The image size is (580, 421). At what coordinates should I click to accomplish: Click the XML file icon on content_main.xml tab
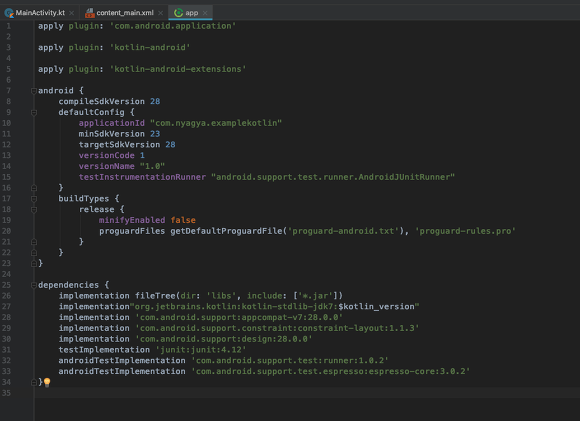tap(90, 13)
